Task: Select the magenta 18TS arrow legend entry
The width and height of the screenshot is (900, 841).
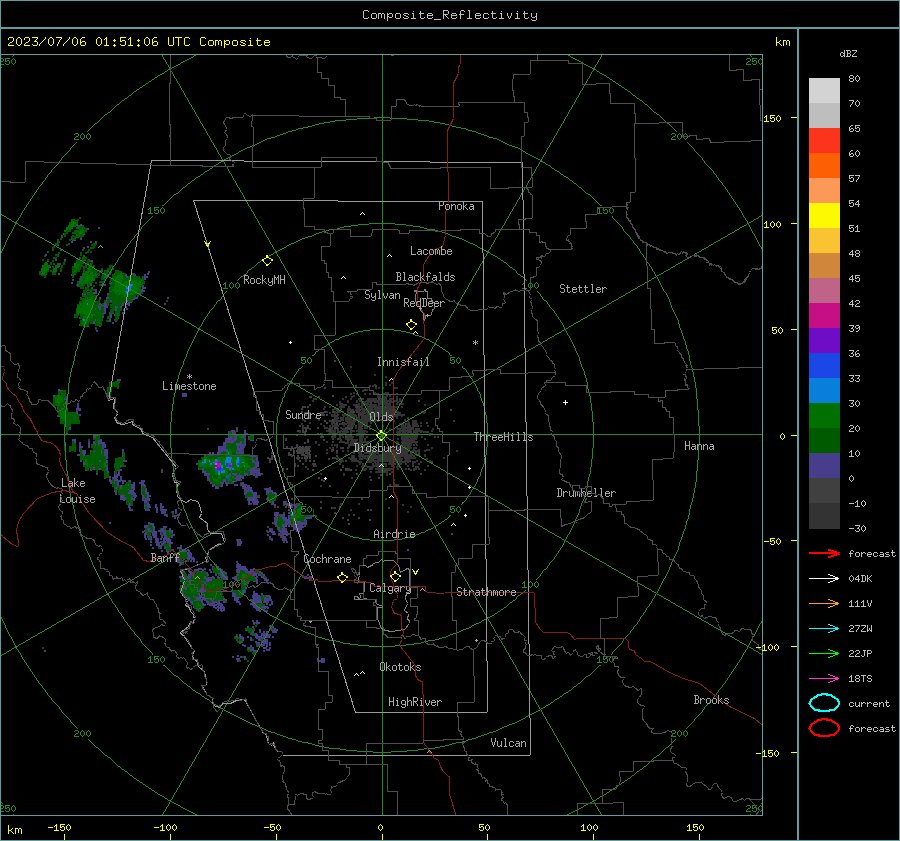Action: [x=824, y=679]
